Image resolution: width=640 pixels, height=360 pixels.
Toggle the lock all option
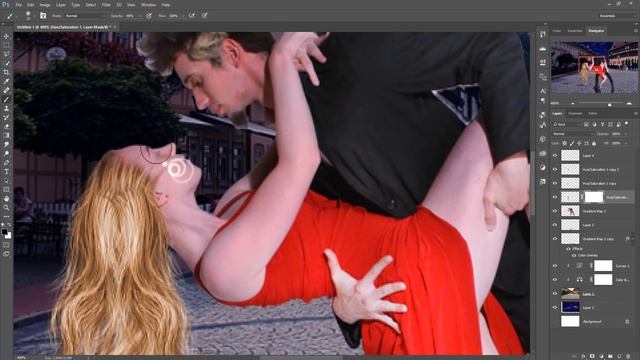594,143
